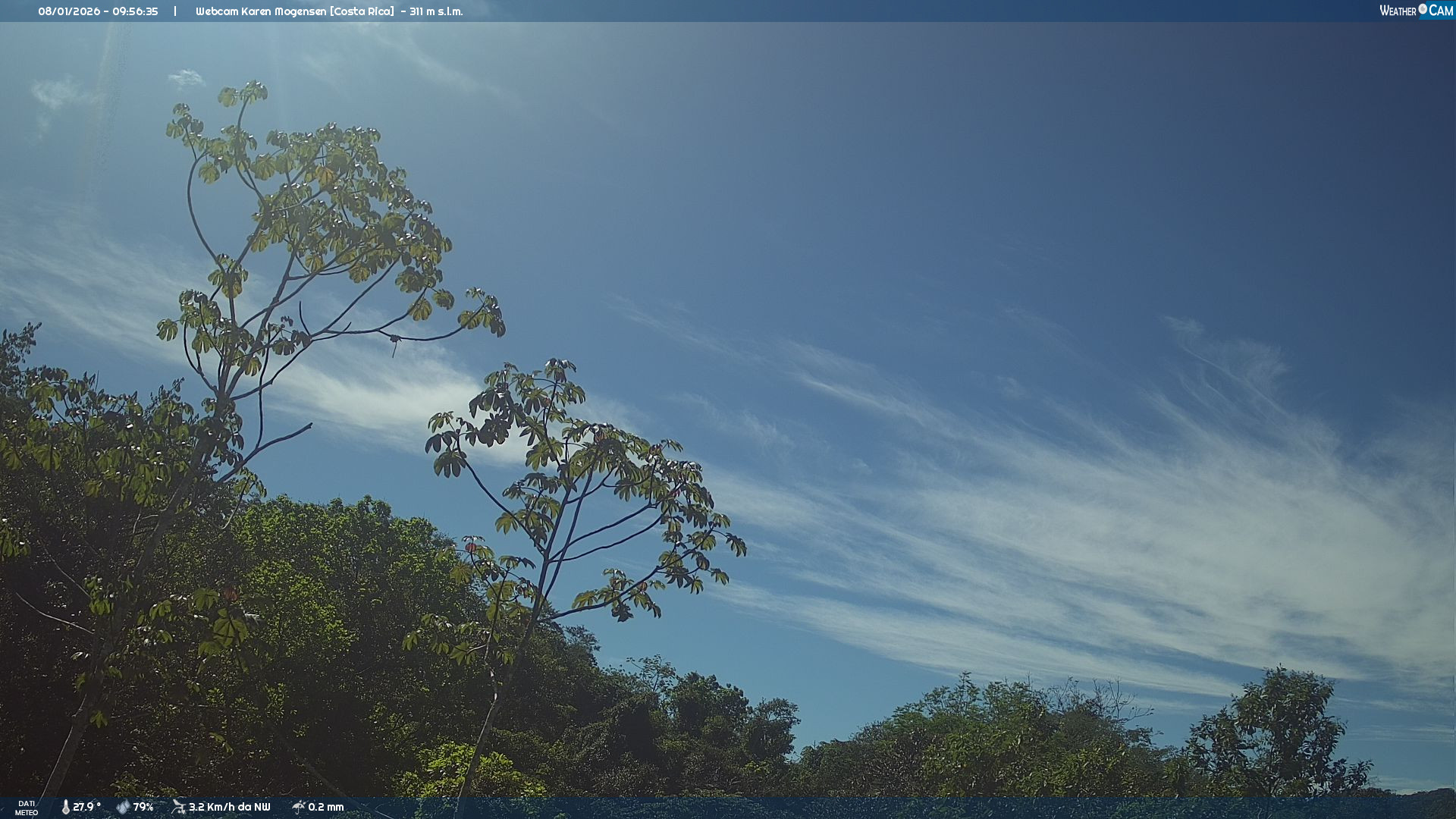Image resolution: width=1456 pixels, height=819 pixels.
Task: Click the 08/01/2026 date and time stamp
Action: pyautogui.click(x=98, y=11)
